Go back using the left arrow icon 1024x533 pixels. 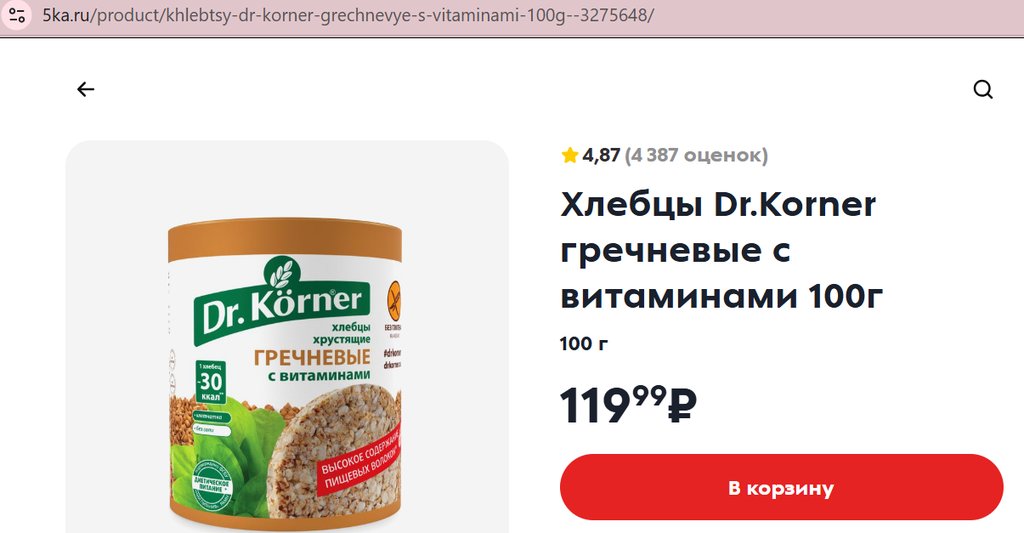pos(86,89)
